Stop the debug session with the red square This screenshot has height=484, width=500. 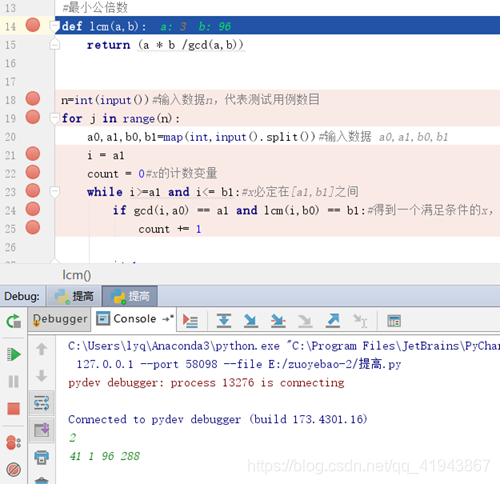coord(14,409)
